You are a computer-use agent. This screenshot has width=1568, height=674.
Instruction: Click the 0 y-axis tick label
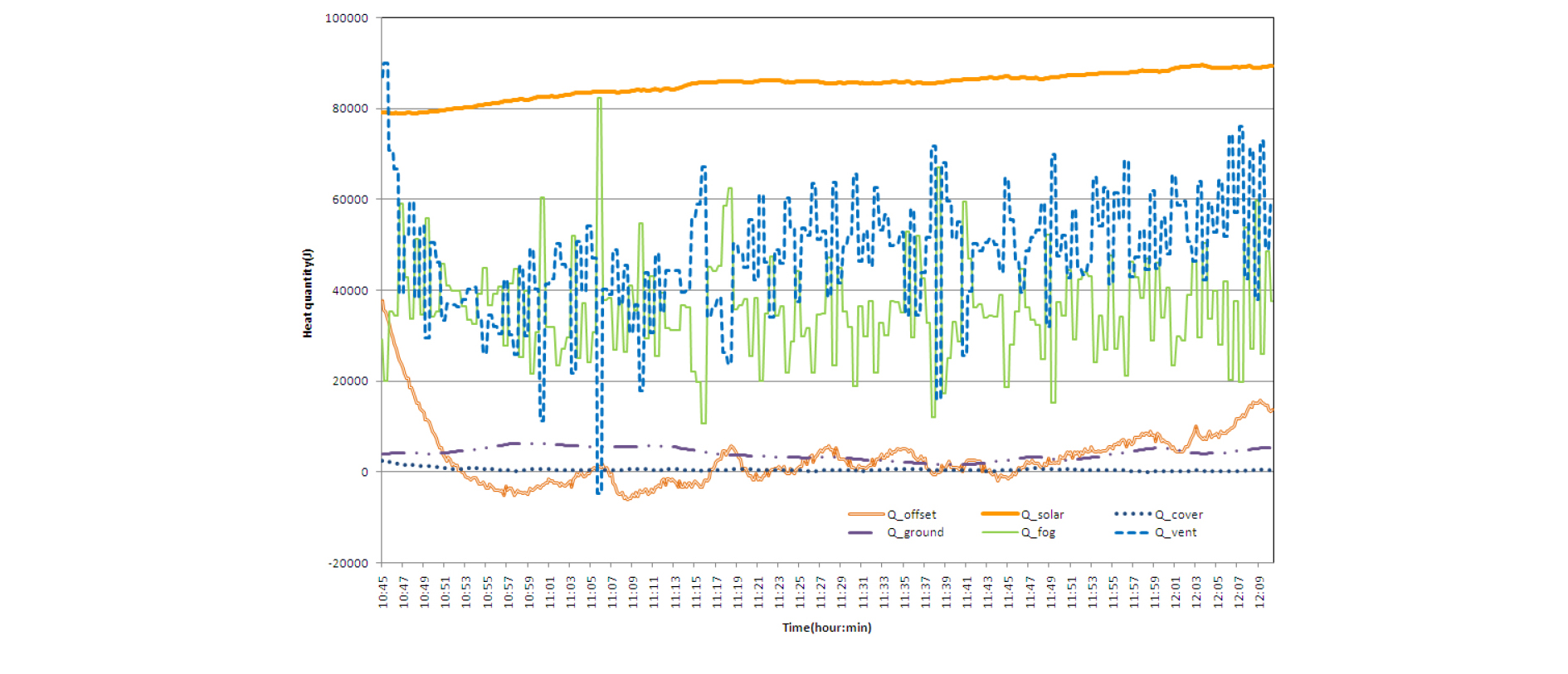pos(364,472)
